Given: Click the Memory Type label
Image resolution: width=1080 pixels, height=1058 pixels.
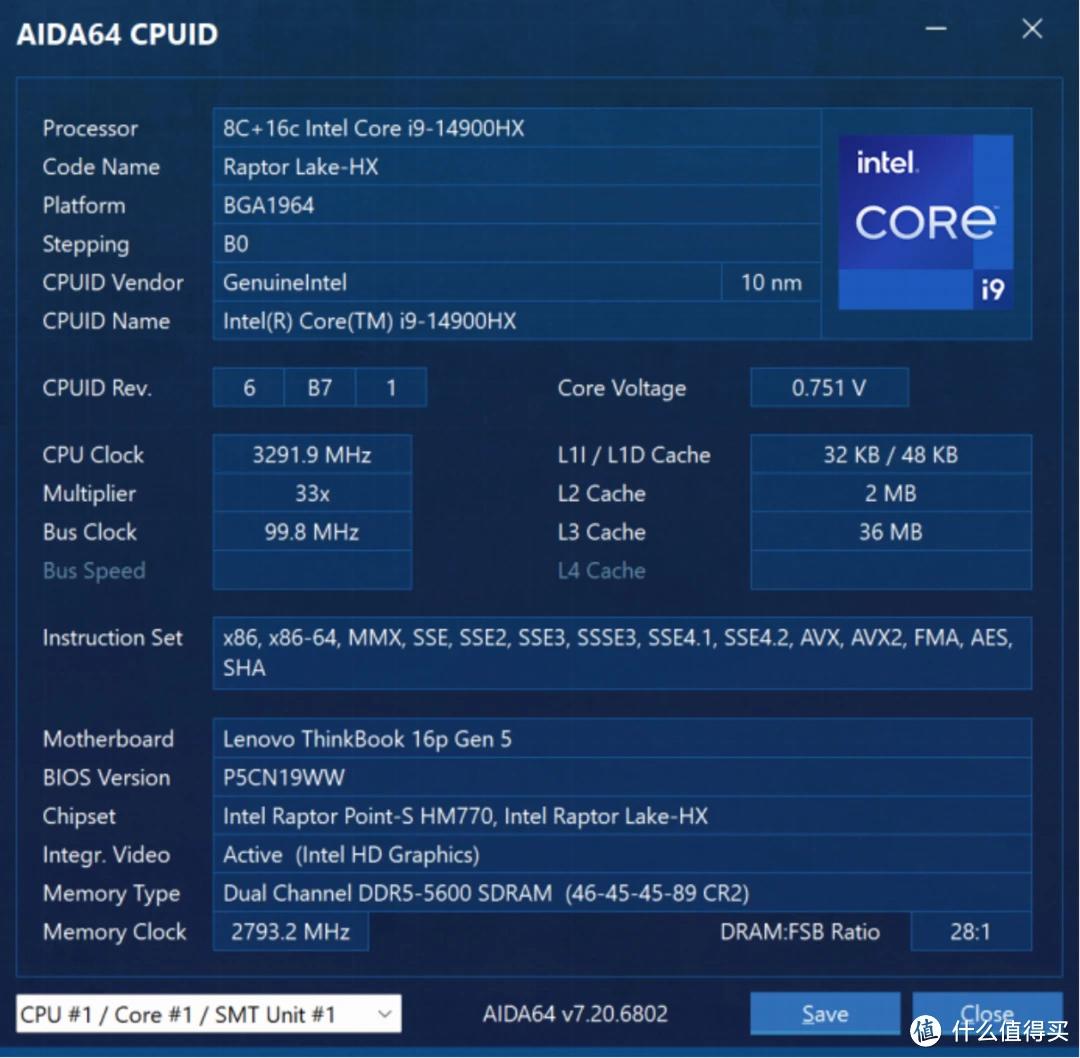Looking at the screenshot, I should 112,893.
